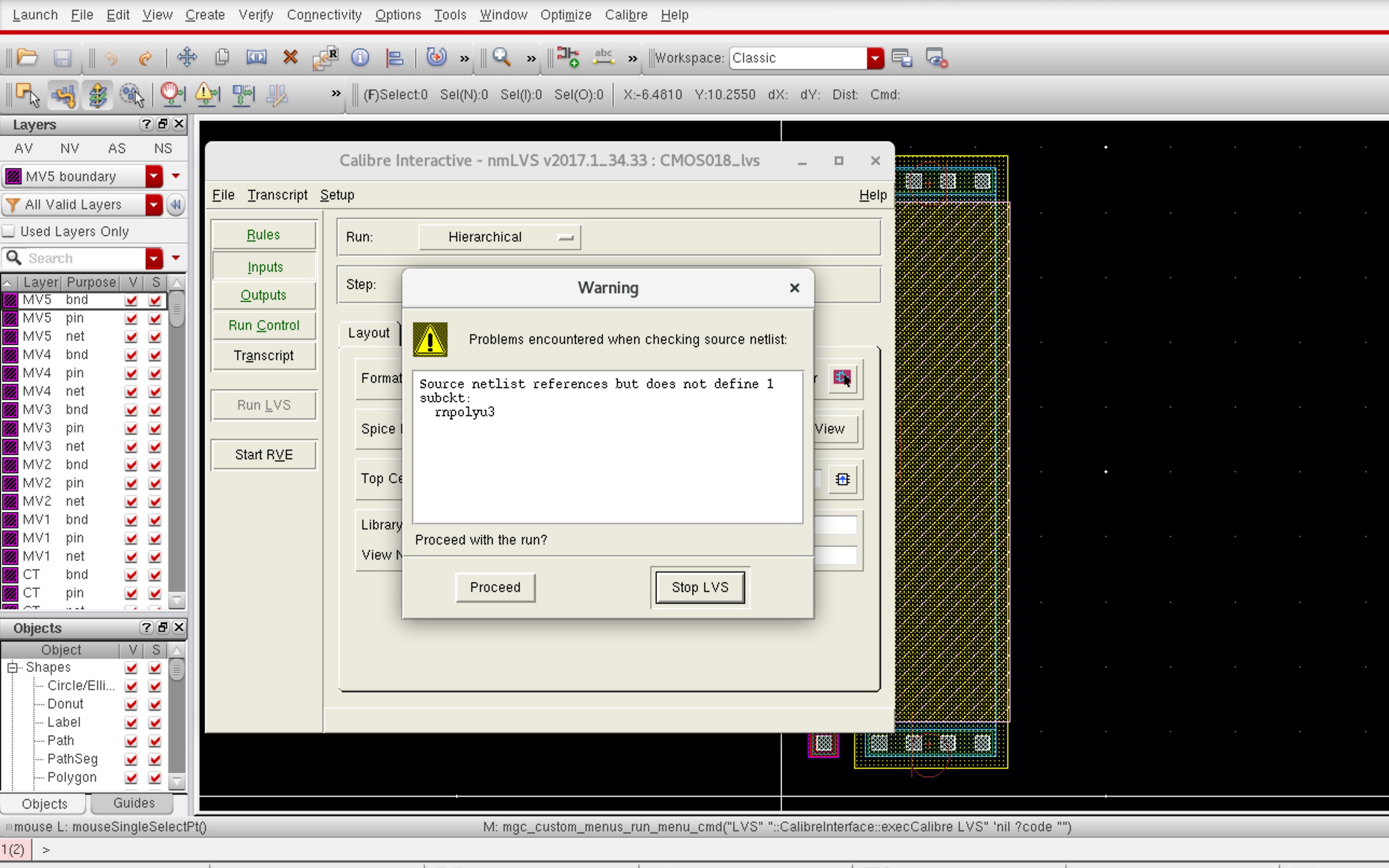Toggle selectability checkbox for Label object
Screen dimensions: 1389x868
tap(155, 723)
